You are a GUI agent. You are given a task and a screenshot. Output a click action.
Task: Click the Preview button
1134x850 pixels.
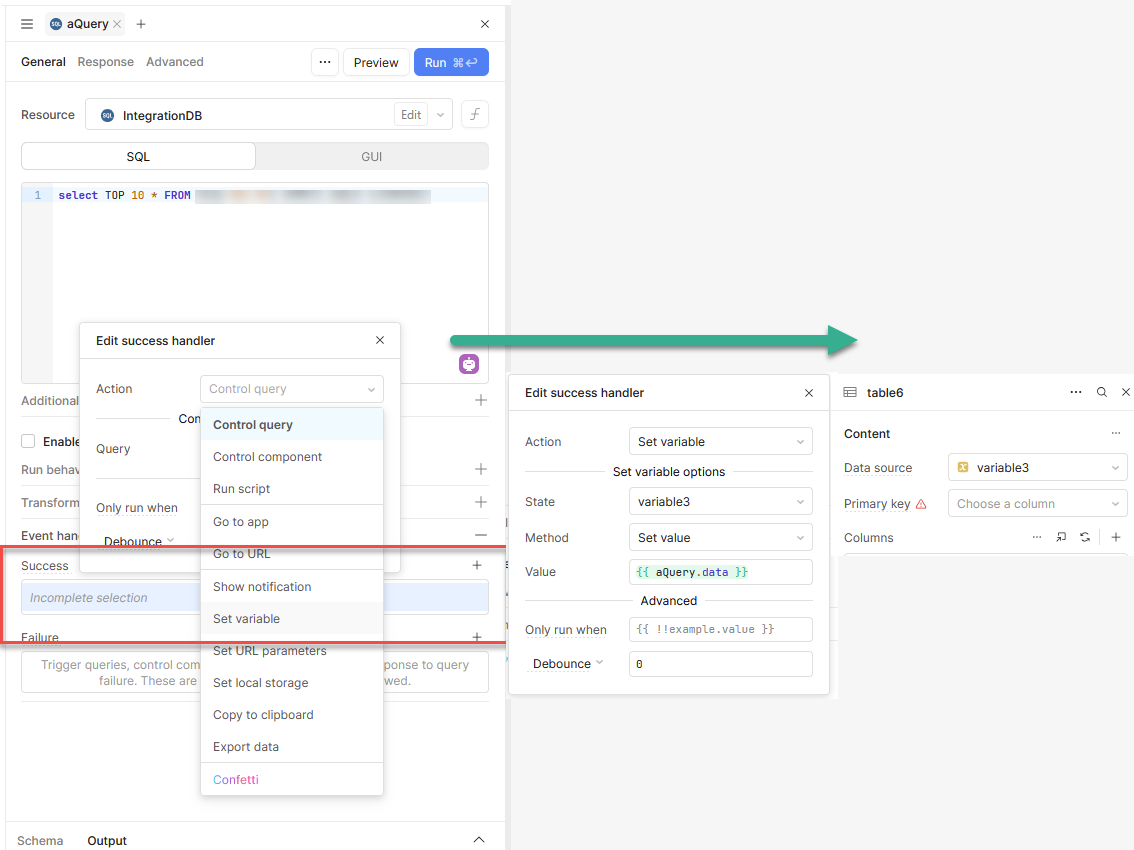(375, 62)
